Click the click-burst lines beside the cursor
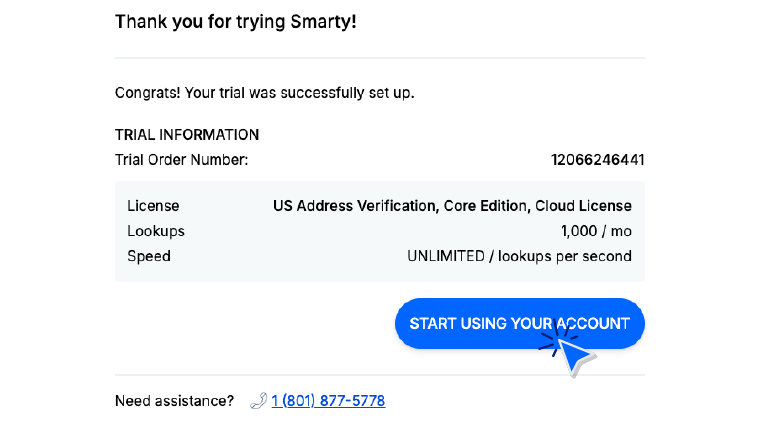760x425 pixels. (x=551, y=338)
